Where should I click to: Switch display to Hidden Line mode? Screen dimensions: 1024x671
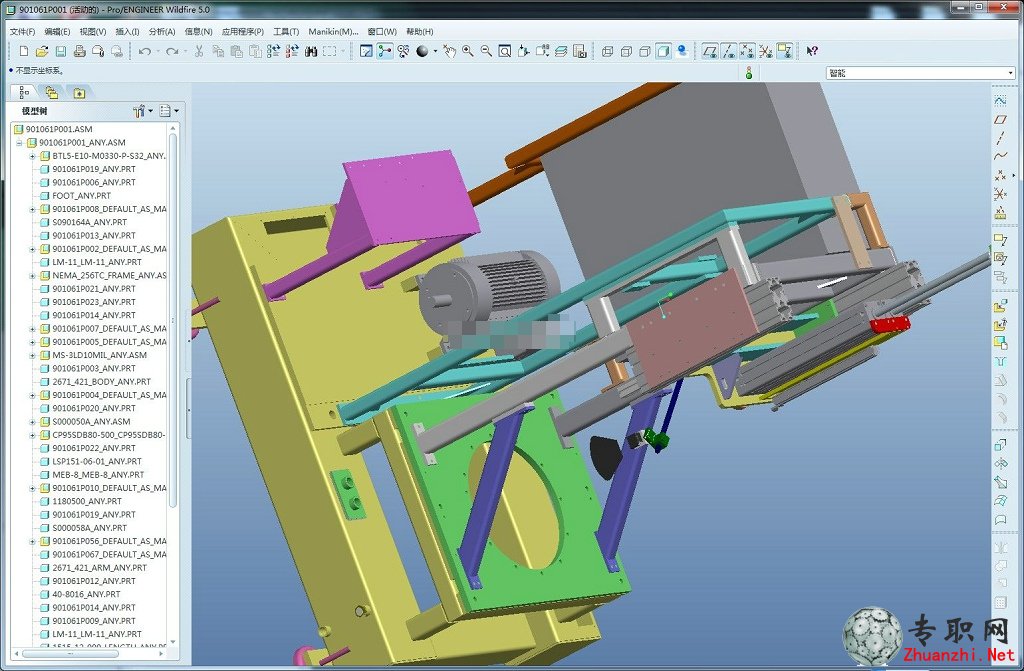pos(626,51)
